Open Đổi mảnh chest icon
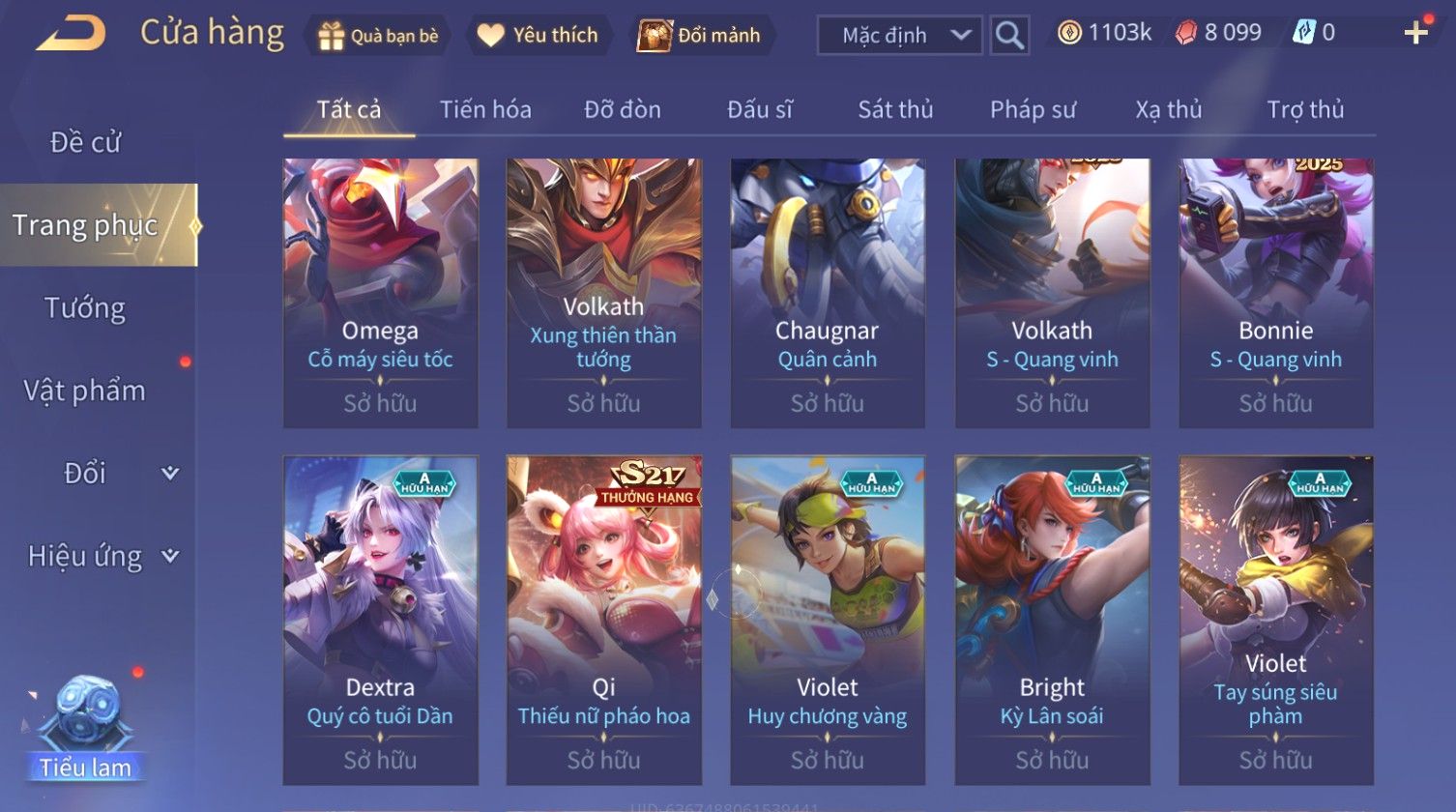 coord(655,36)
